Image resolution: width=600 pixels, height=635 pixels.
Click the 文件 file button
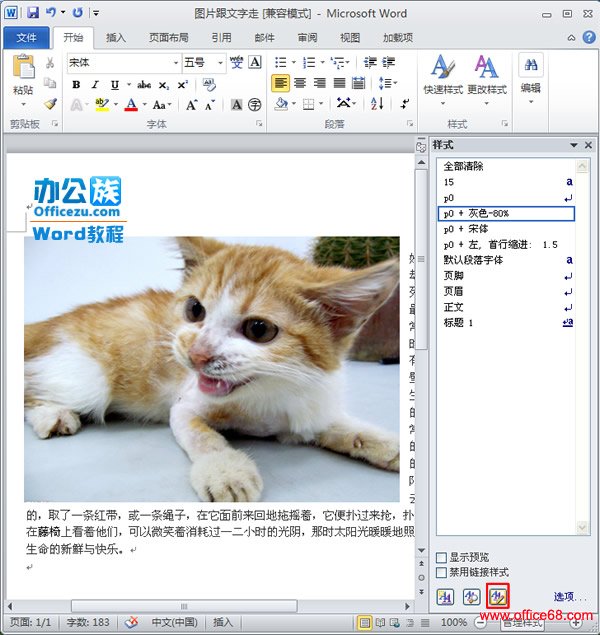pos(27,38)
